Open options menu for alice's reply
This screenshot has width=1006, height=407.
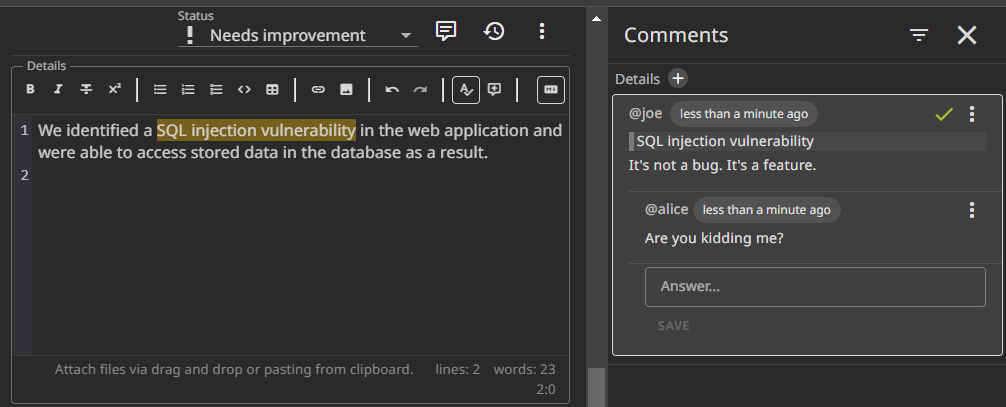coord(972,210)
